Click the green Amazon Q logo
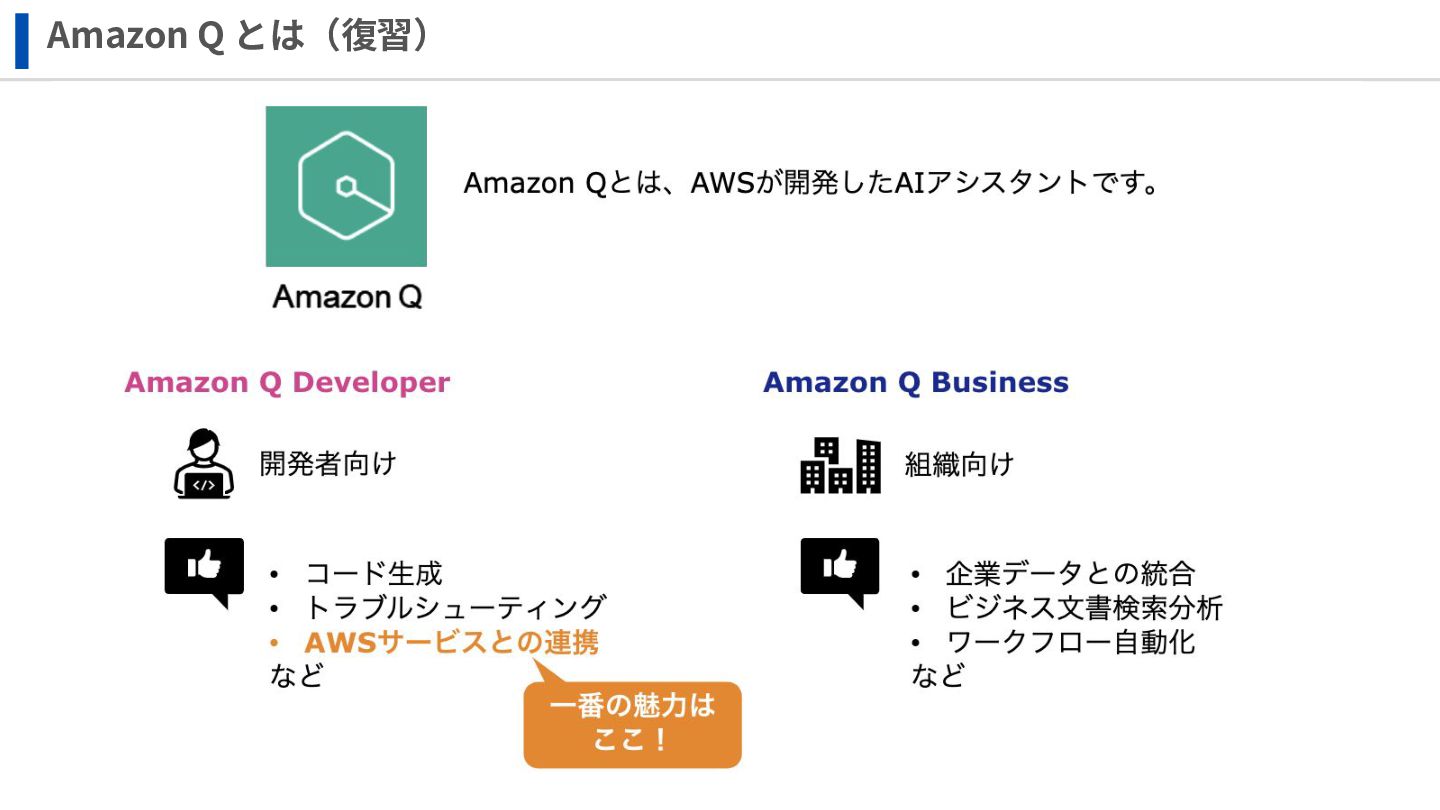Screen dimensions: 1440x810 pyautogui.click(x=346, y=187)
